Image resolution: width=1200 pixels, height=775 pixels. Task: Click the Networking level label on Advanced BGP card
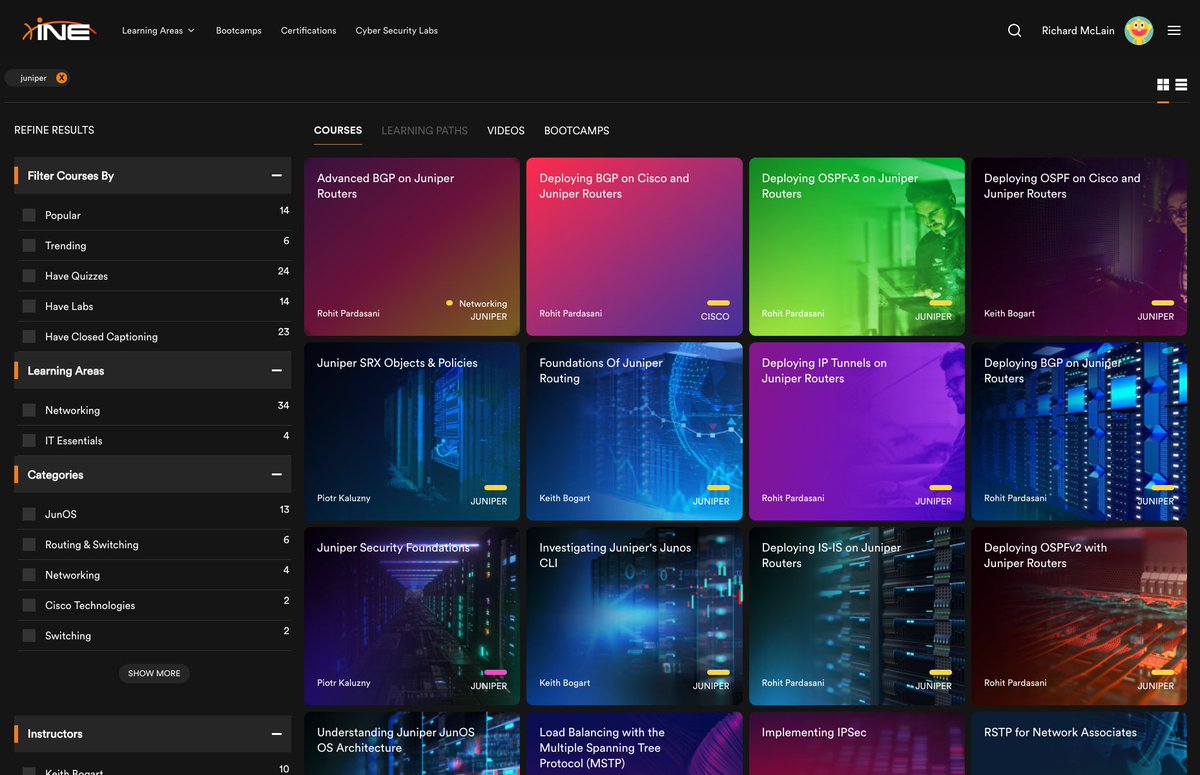coord(483,304)
